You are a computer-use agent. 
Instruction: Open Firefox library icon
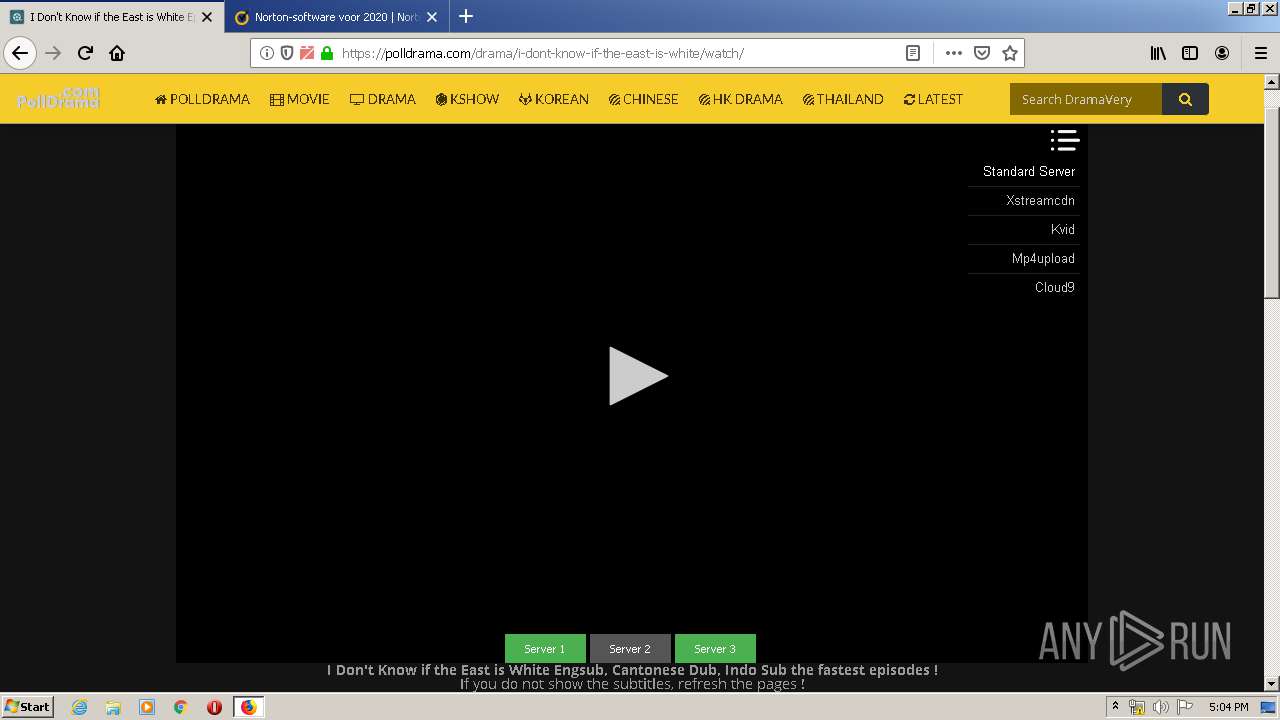coord(1158,53)
